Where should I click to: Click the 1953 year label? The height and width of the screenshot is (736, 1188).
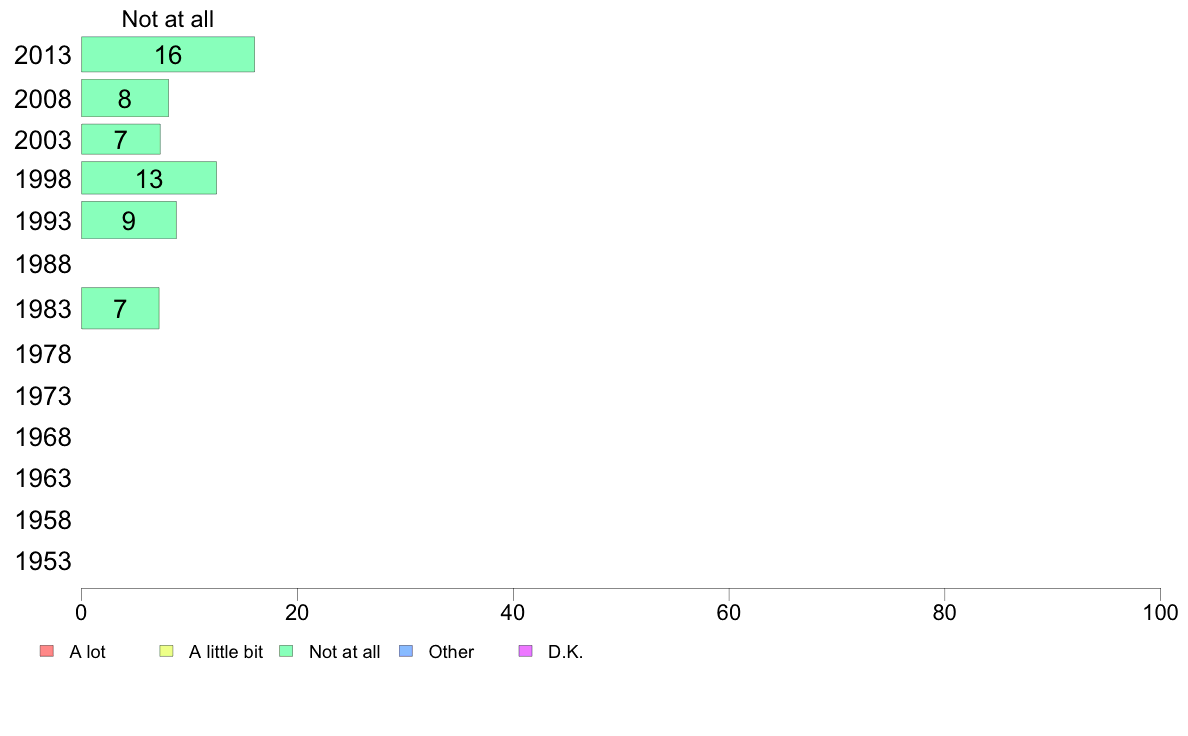point(43,562)
